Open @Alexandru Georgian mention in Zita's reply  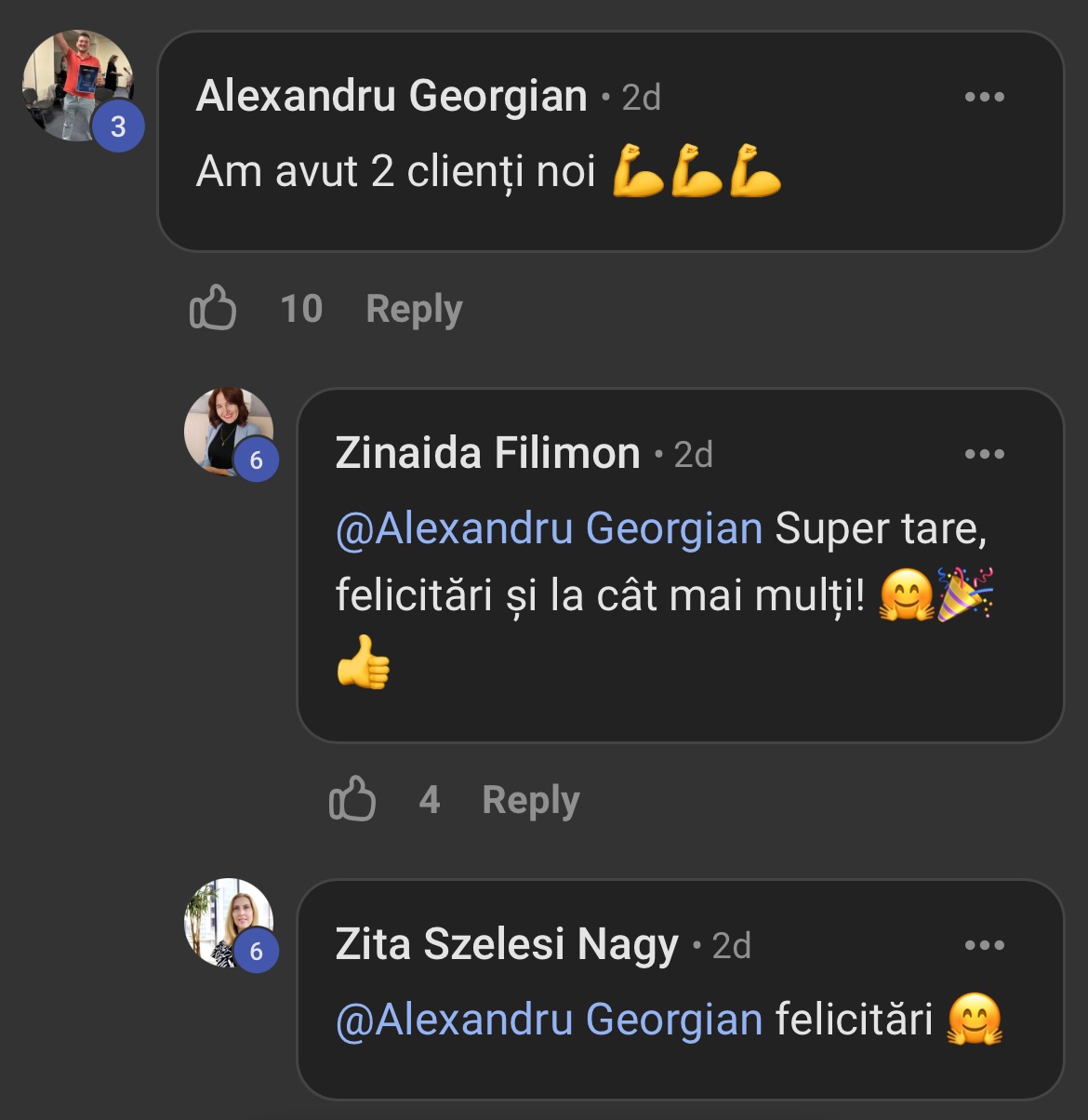pos(549,1020)
